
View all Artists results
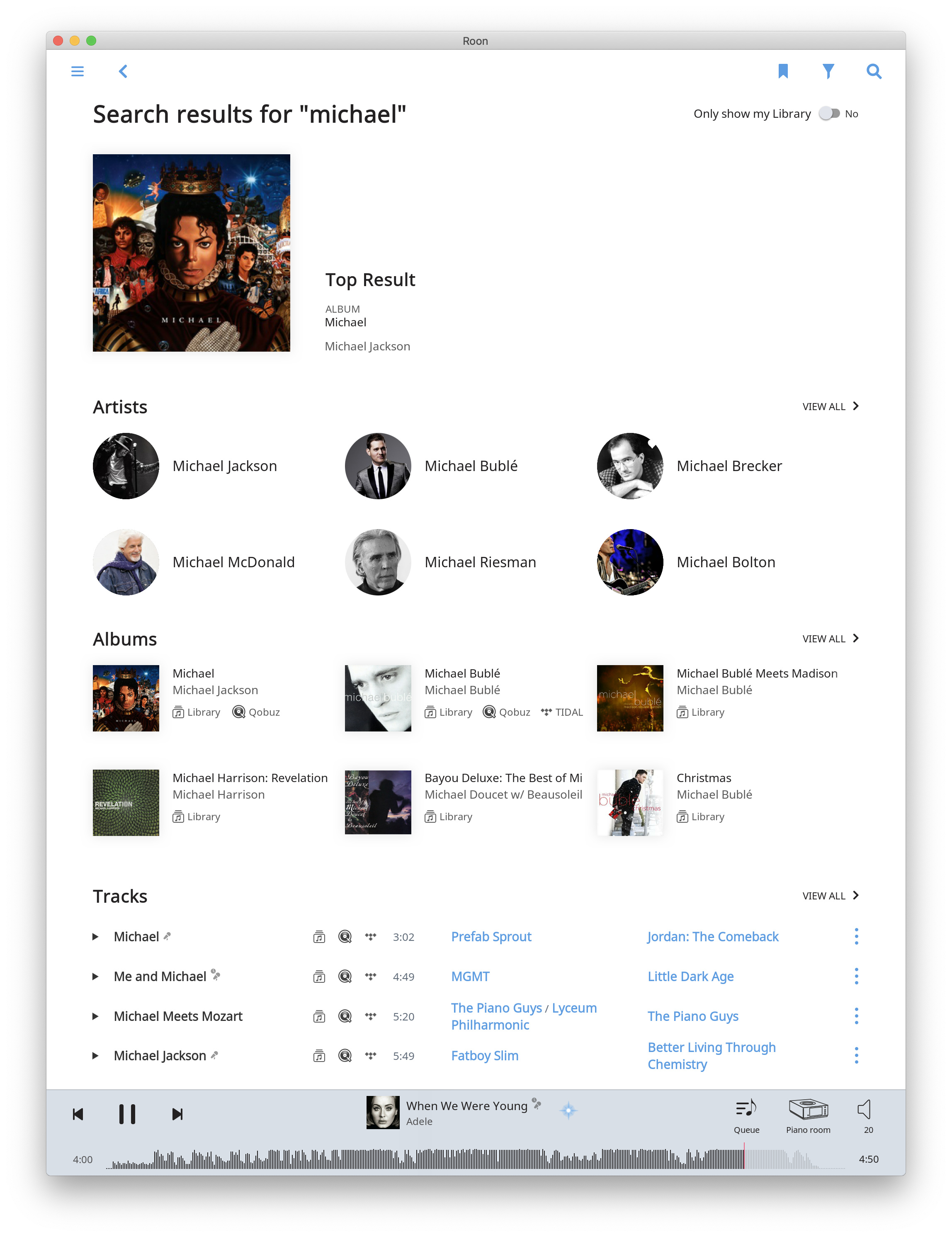pos(831,406)
